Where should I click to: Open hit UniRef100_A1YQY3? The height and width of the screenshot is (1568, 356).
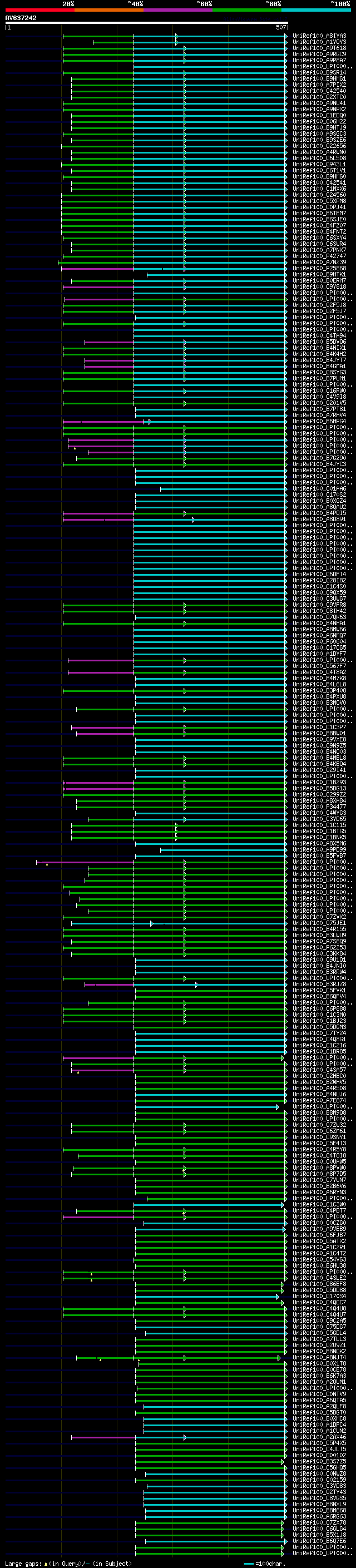319,42
